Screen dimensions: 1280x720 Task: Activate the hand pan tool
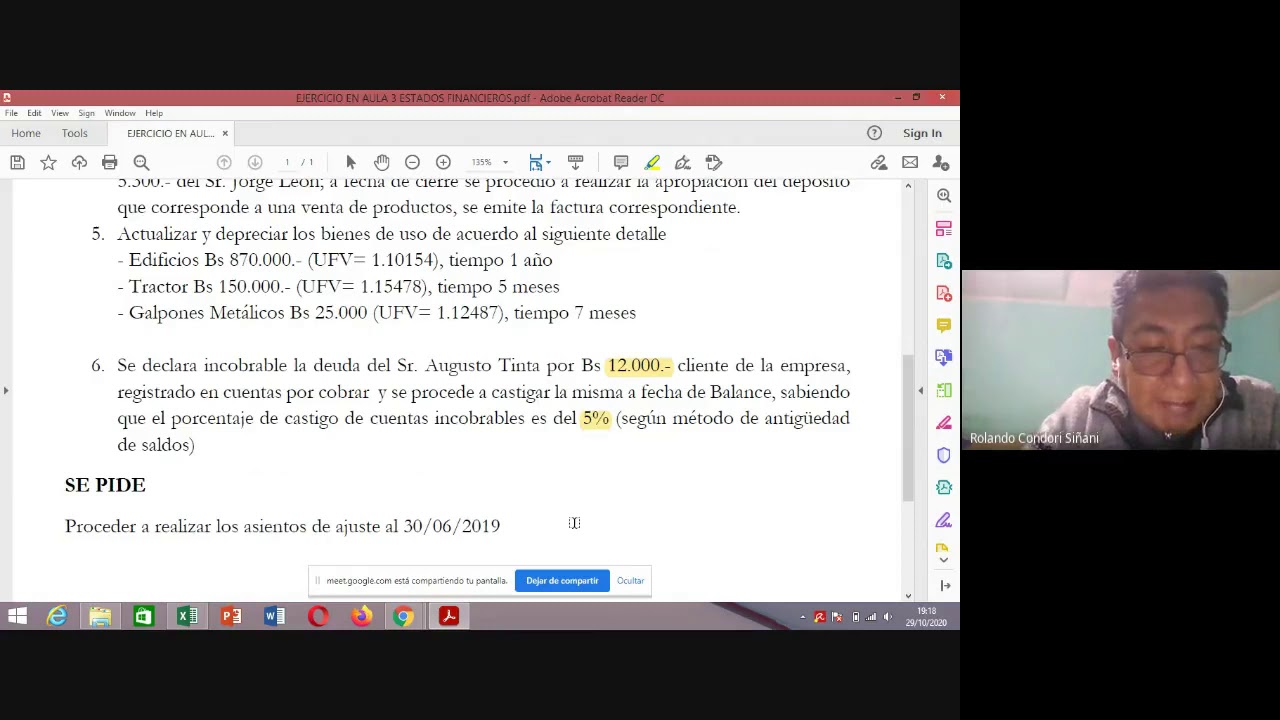[x=381, y=162]
